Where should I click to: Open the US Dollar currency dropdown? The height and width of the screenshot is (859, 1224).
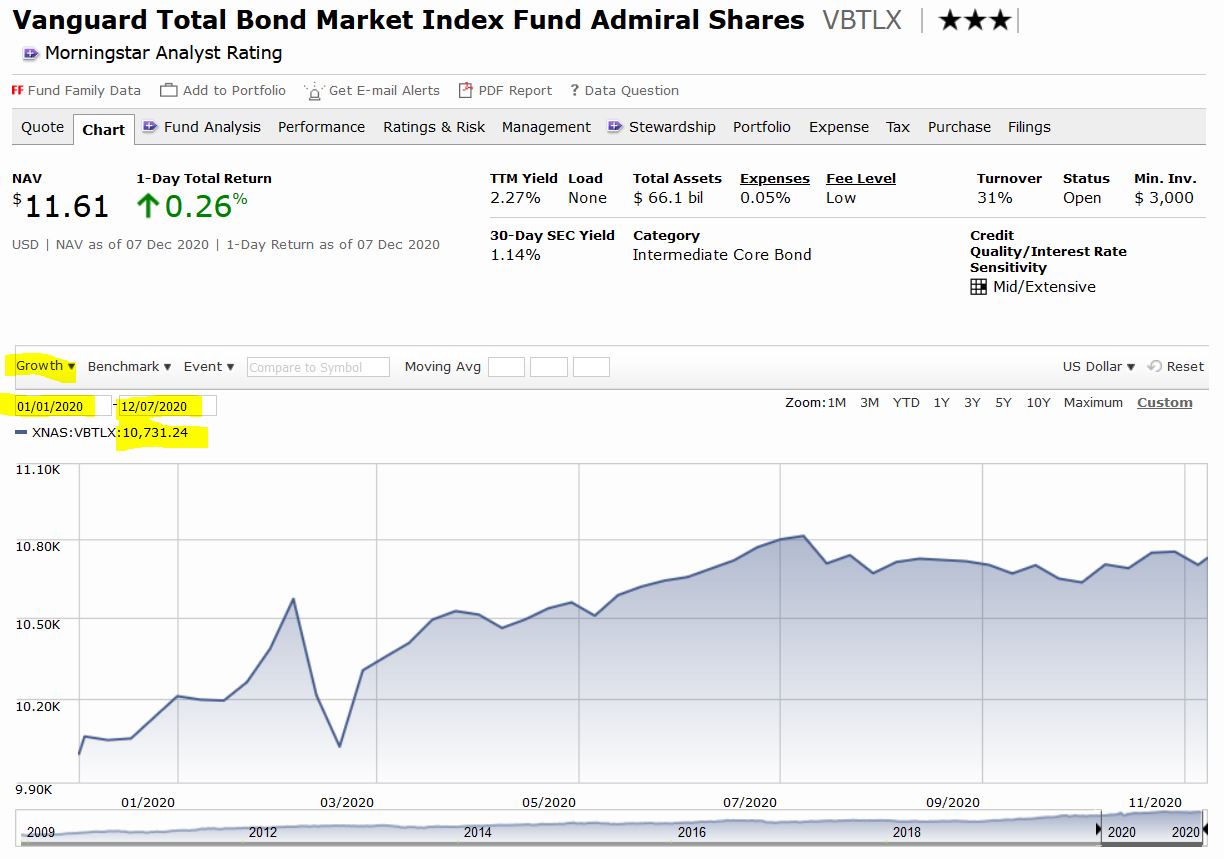pyautogui.click(x=1099, y=367)
